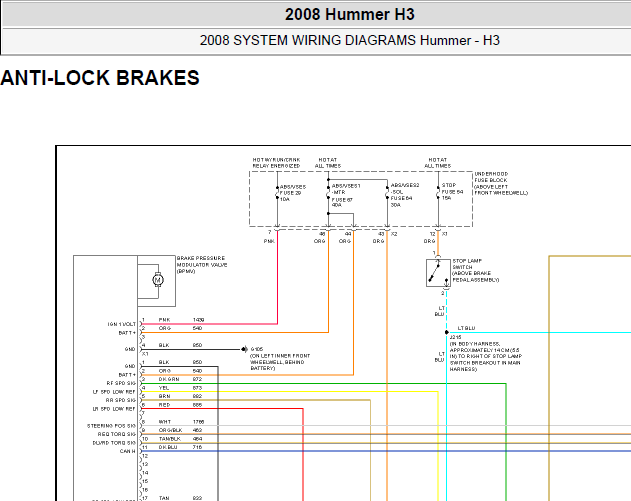Click the J215 splice junction dot

[446, 332]
